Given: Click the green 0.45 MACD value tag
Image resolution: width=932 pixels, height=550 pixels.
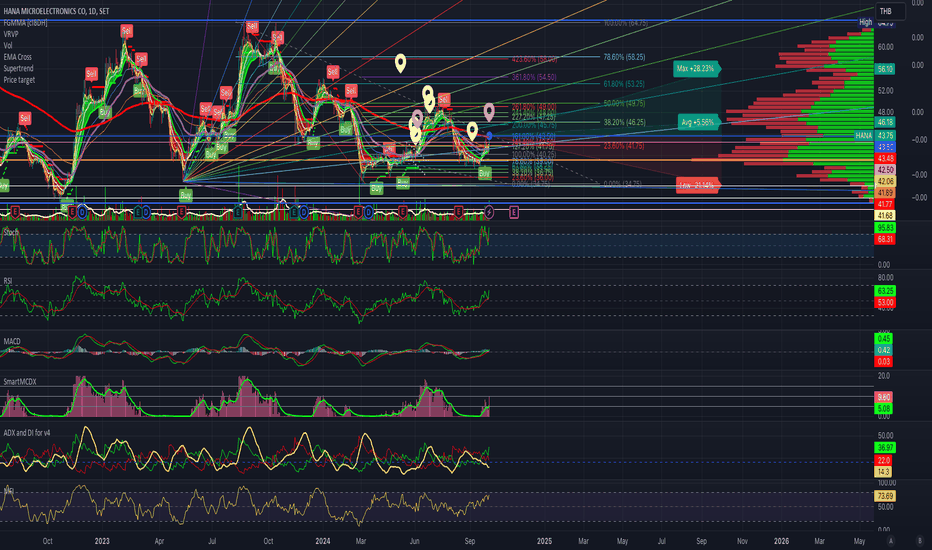Looking at the screenshot, I should coord(883,338).
